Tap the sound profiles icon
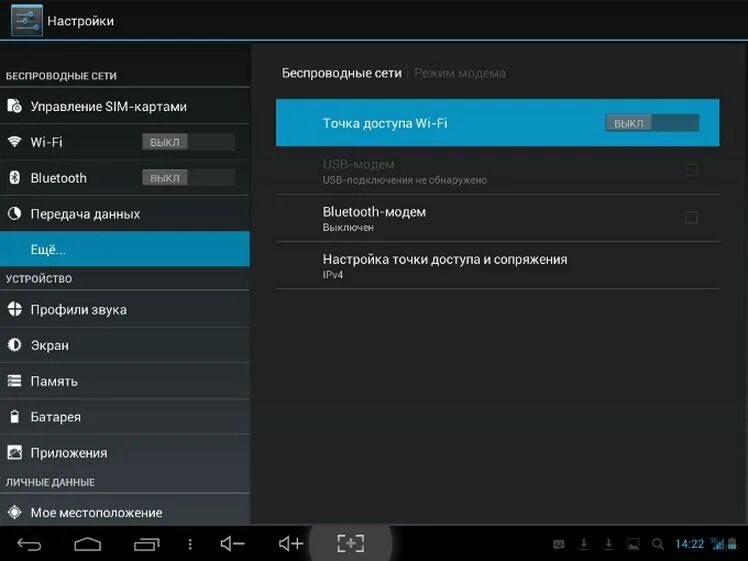 (x=14, y=309)
